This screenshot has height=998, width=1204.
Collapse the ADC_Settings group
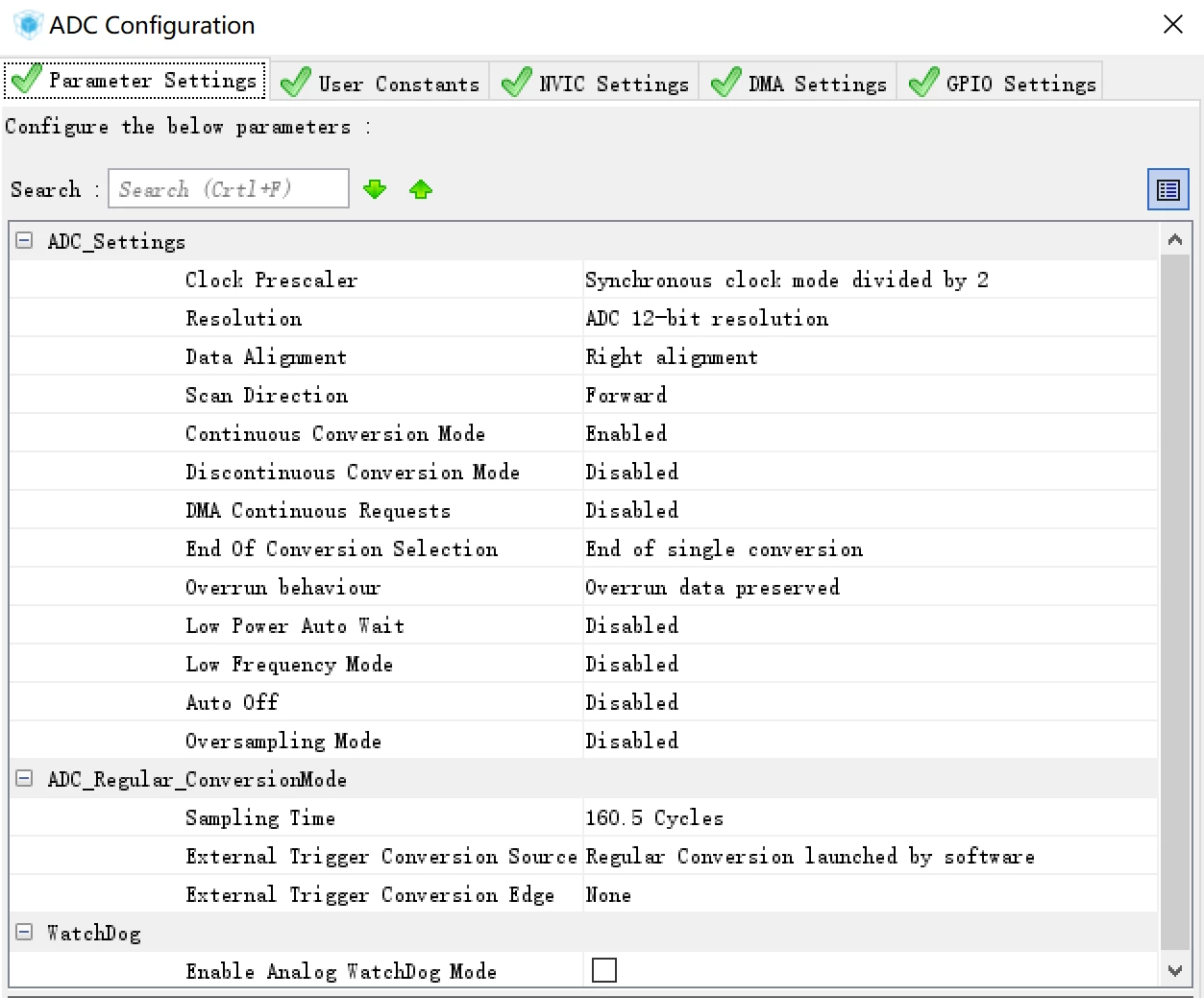24,240
